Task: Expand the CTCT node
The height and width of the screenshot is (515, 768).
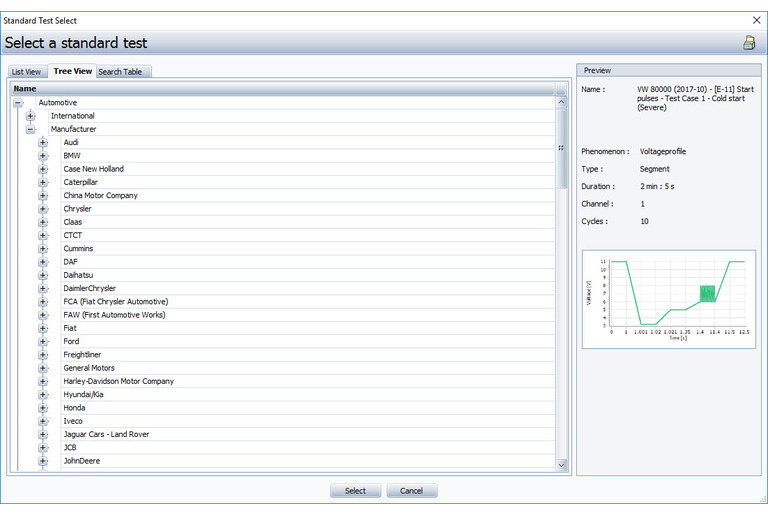Action: 43,235
